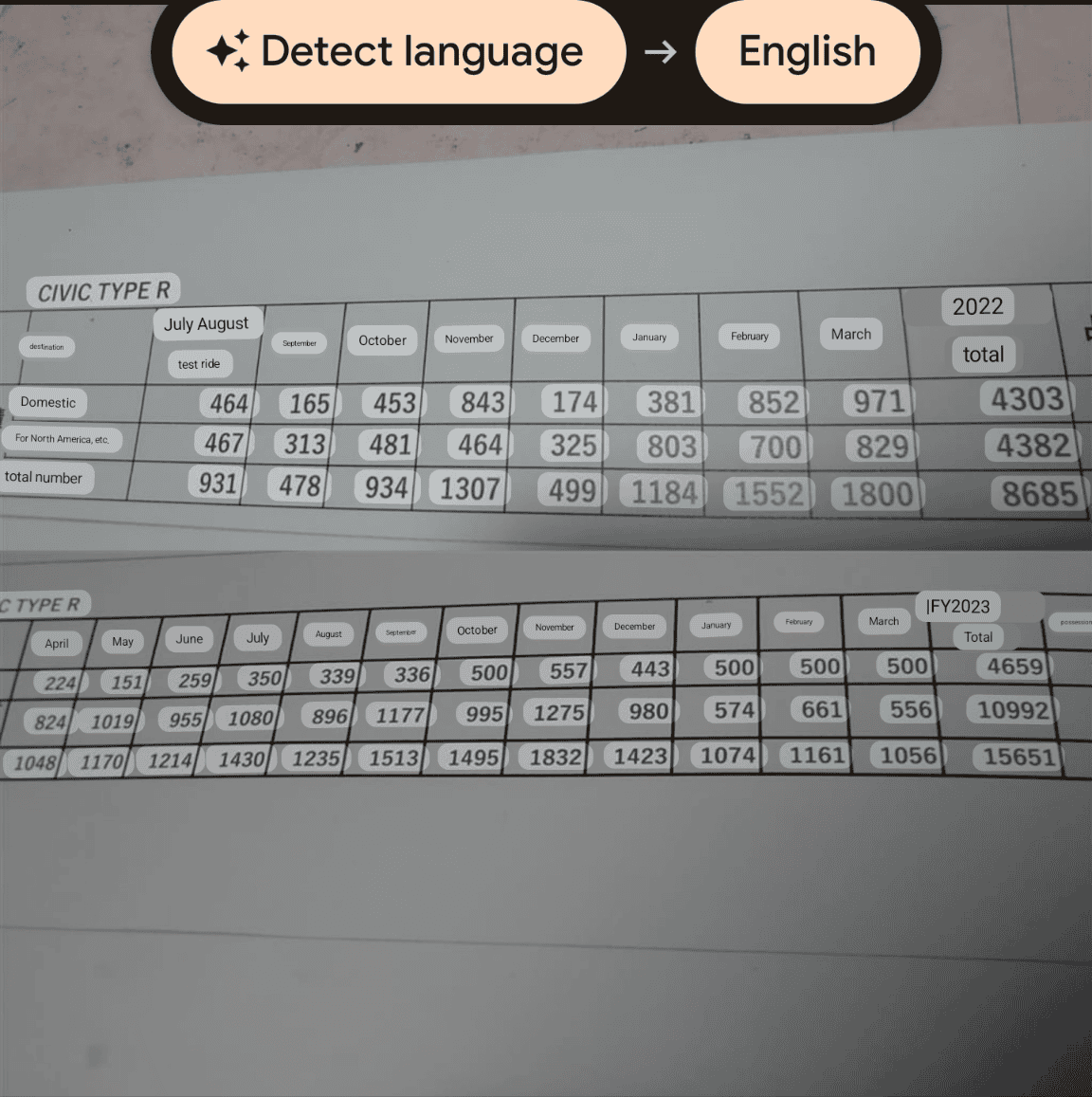The height and width of the screenshot is (1097, 1092).
Task: Tap the translated text 'July August'
Action: (208, 323)
